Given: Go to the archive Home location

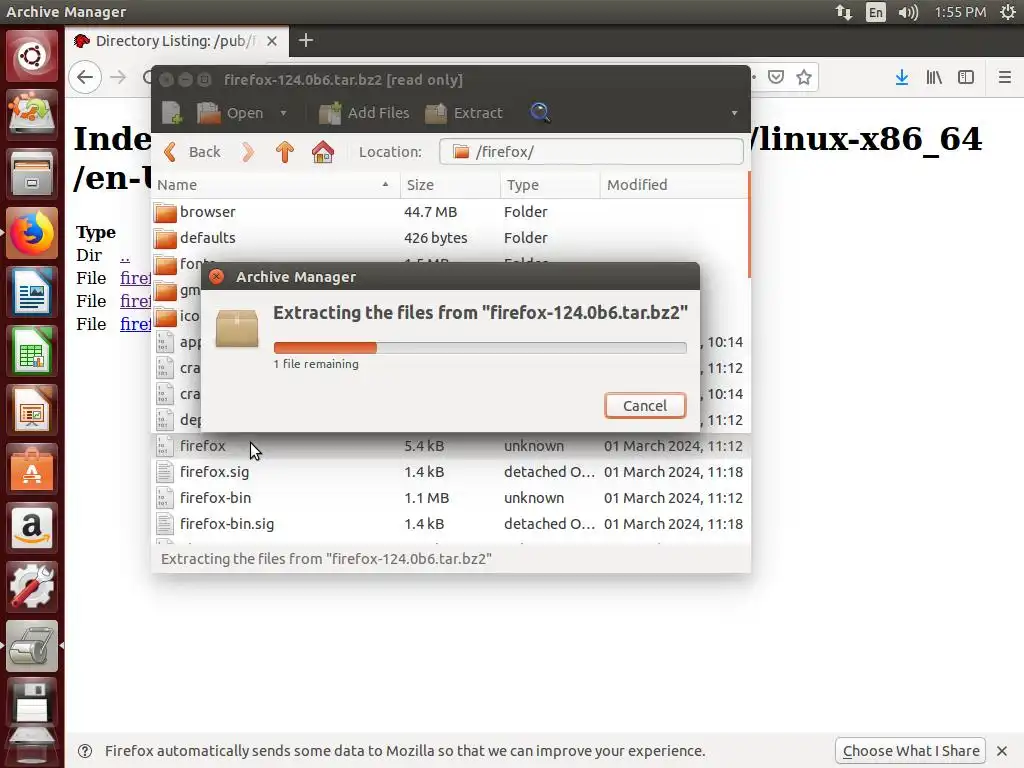Looking at the screenshot, I should click(323, 152).
